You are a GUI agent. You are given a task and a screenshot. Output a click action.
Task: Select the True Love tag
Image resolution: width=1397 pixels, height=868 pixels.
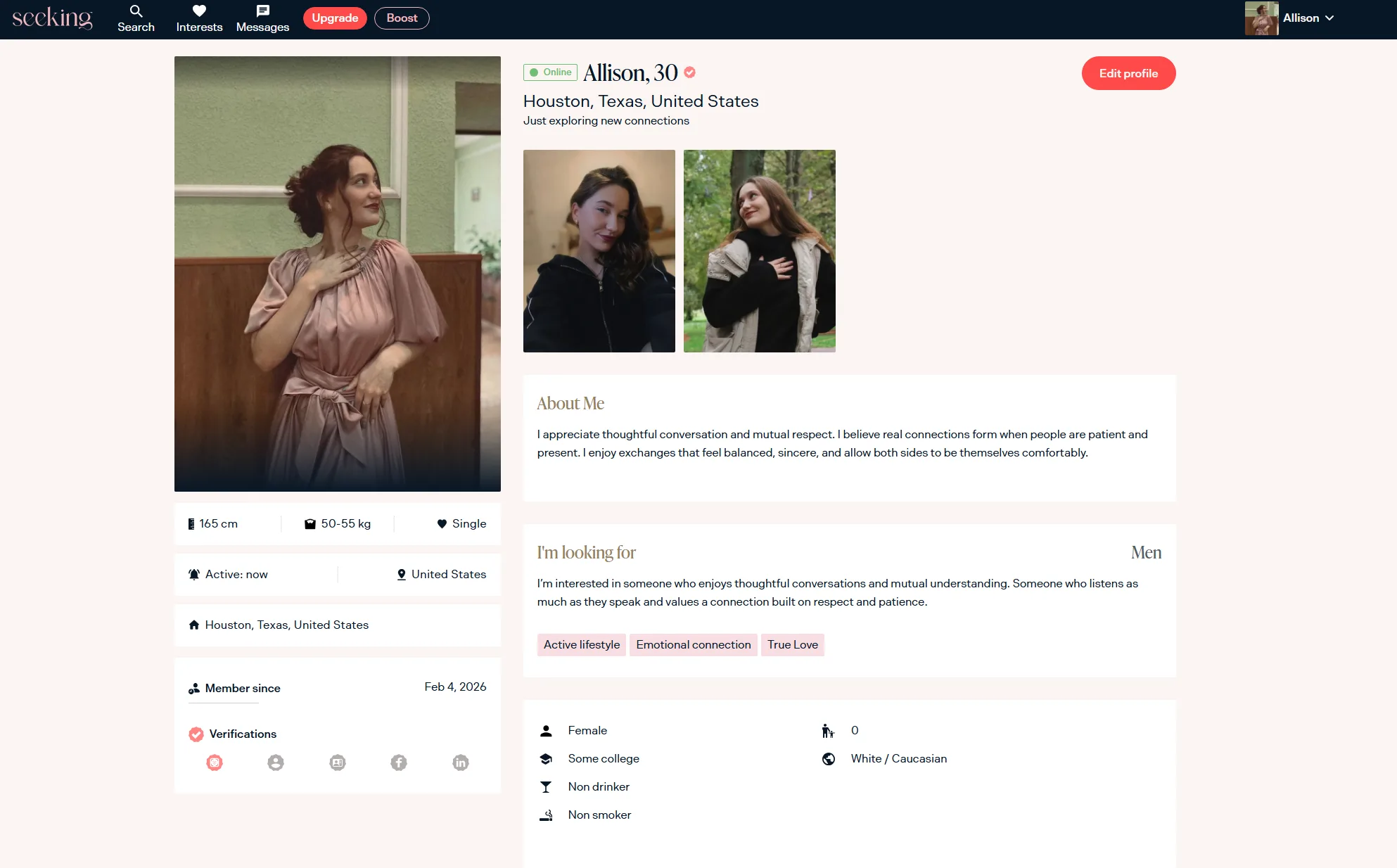point(792,645)
